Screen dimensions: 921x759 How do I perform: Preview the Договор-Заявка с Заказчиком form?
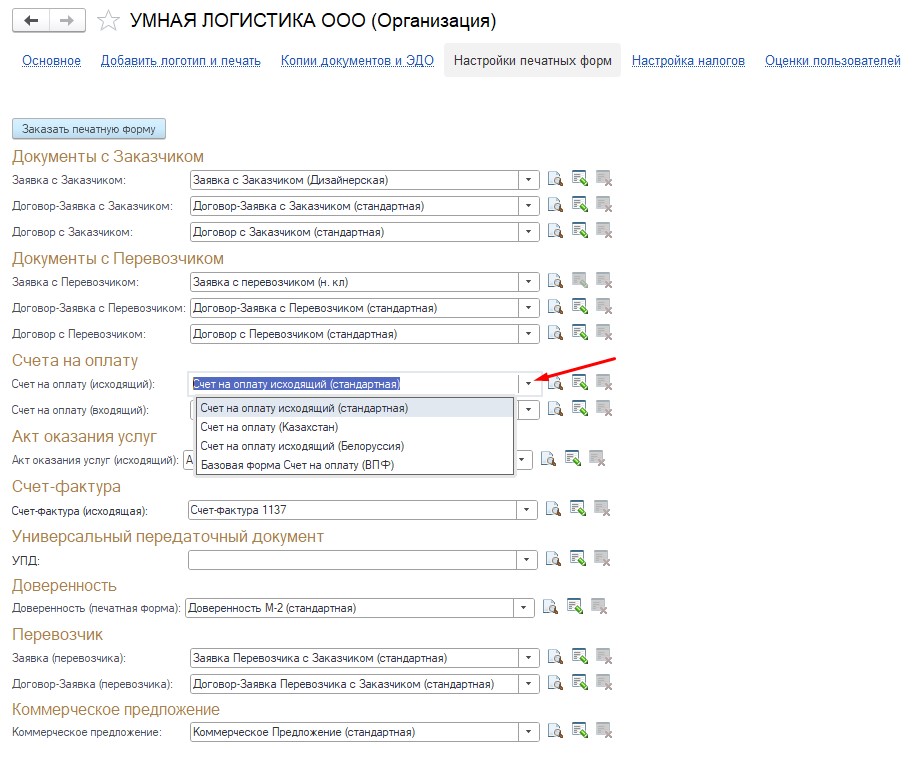click(x=555, y=204)
